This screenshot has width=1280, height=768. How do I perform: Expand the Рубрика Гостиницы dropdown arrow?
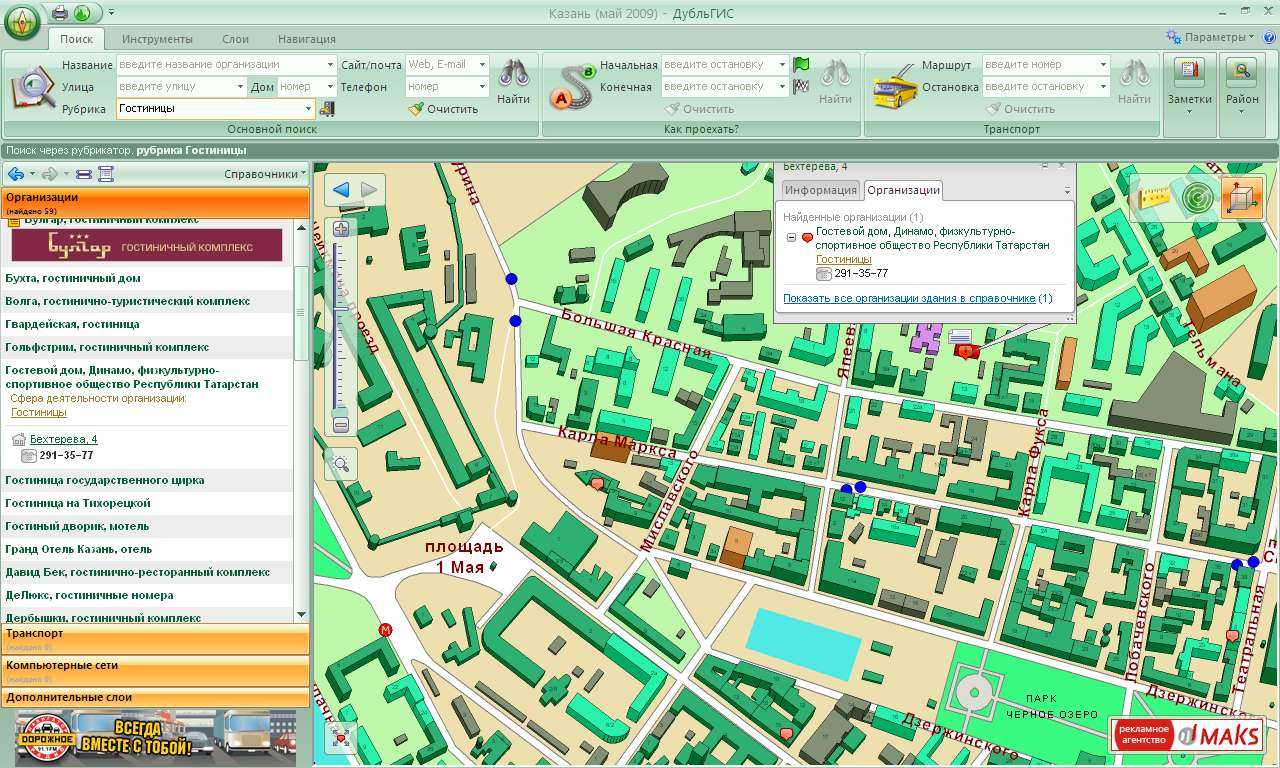309,108
